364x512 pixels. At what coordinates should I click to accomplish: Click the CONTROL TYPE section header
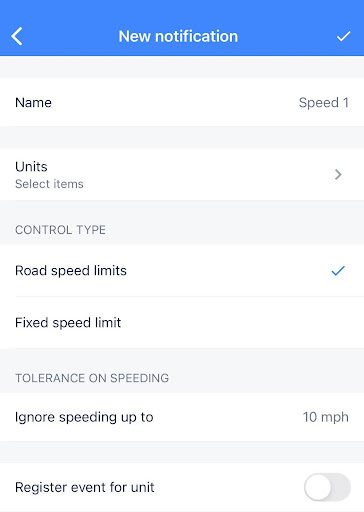click(60, 230)
